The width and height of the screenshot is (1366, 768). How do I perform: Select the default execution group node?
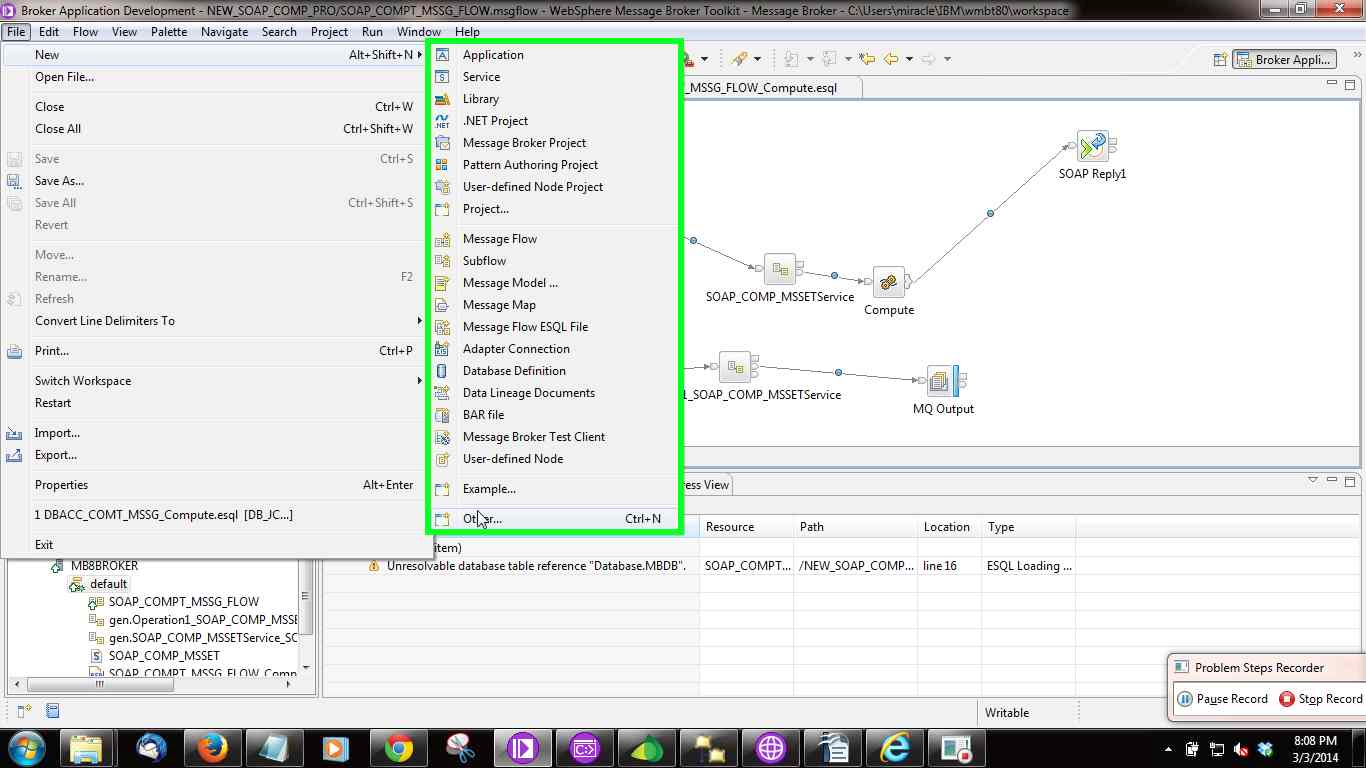pos(108,584)
